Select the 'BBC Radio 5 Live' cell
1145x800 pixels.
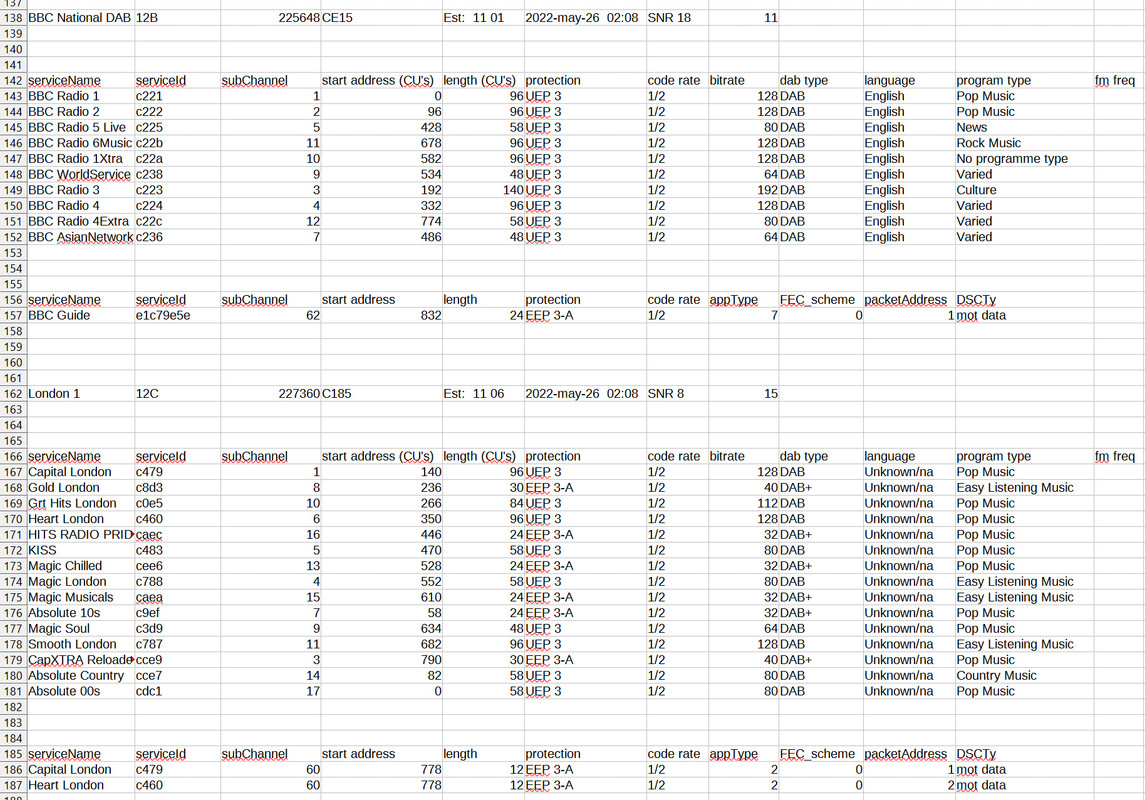point(80,128)
